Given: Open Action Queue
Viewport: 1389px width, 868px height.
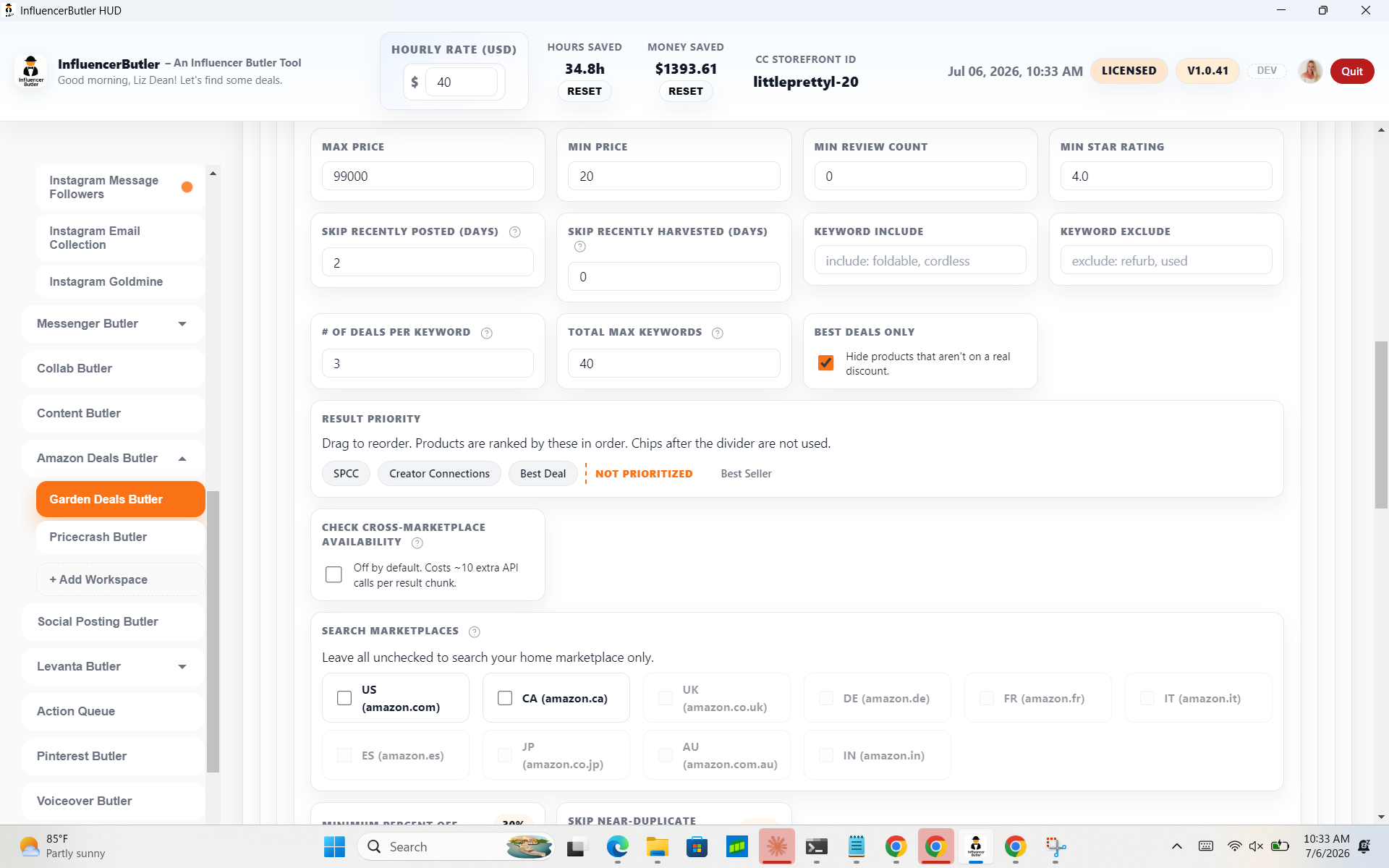Looking at the screenshot, I should [114, 712].
